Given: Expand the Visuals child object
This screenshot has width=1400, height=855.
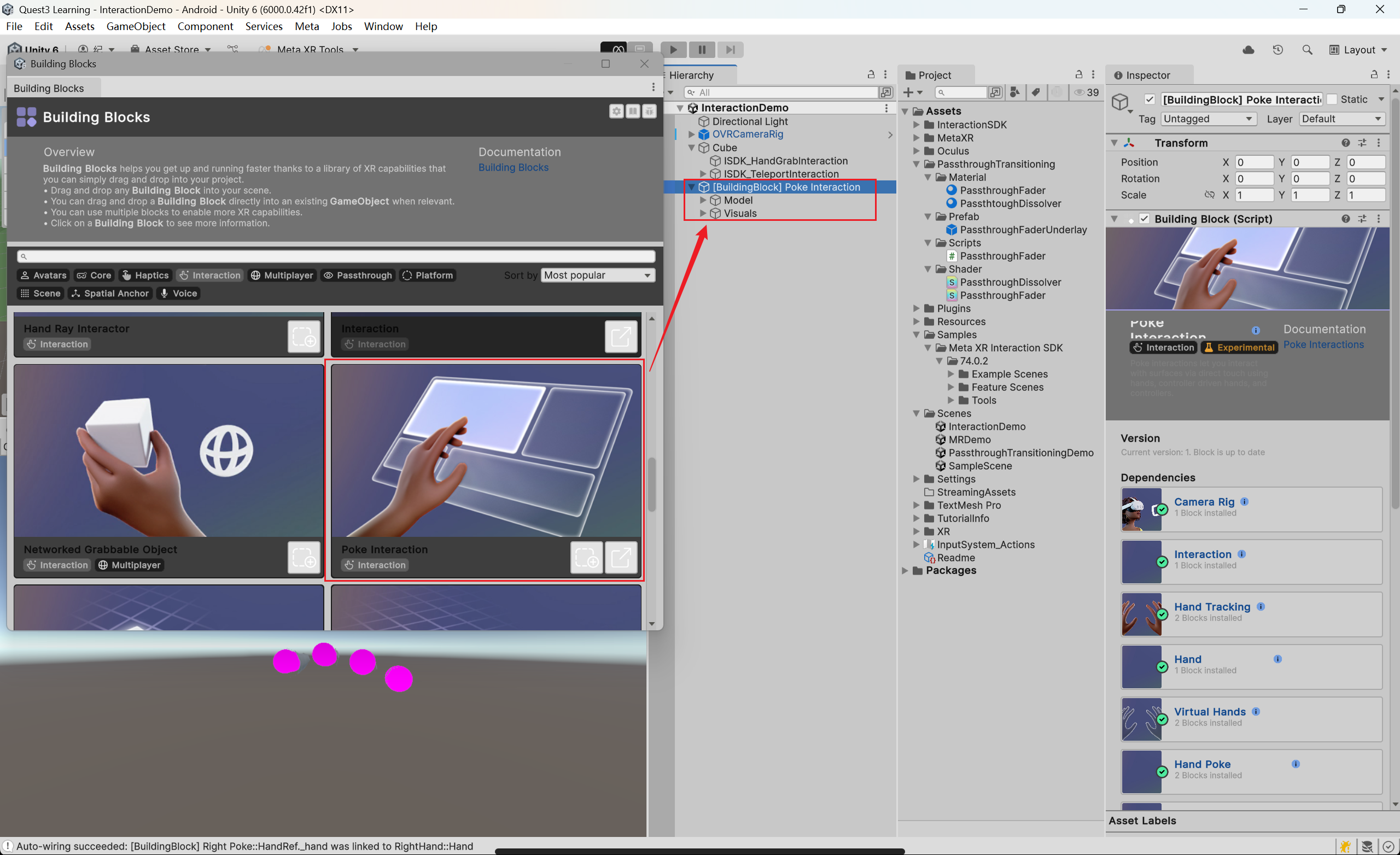Looking at the screenshot, I should (703, 214).
